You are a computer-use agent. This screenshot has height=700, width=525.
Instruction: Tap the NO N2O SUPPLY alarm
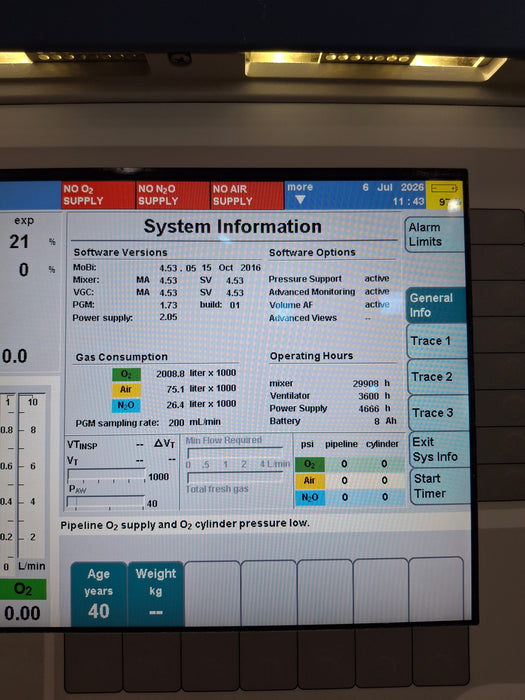[173, 195]
